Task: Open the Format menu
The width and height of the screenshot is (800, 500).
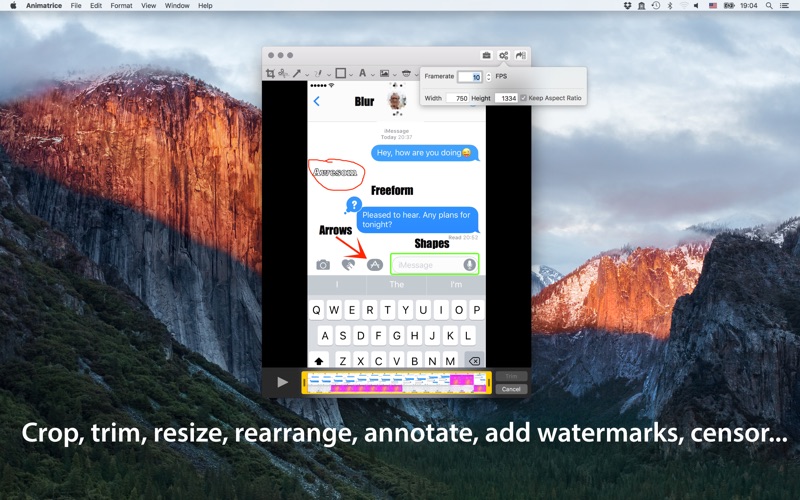Action: [121, 6]
